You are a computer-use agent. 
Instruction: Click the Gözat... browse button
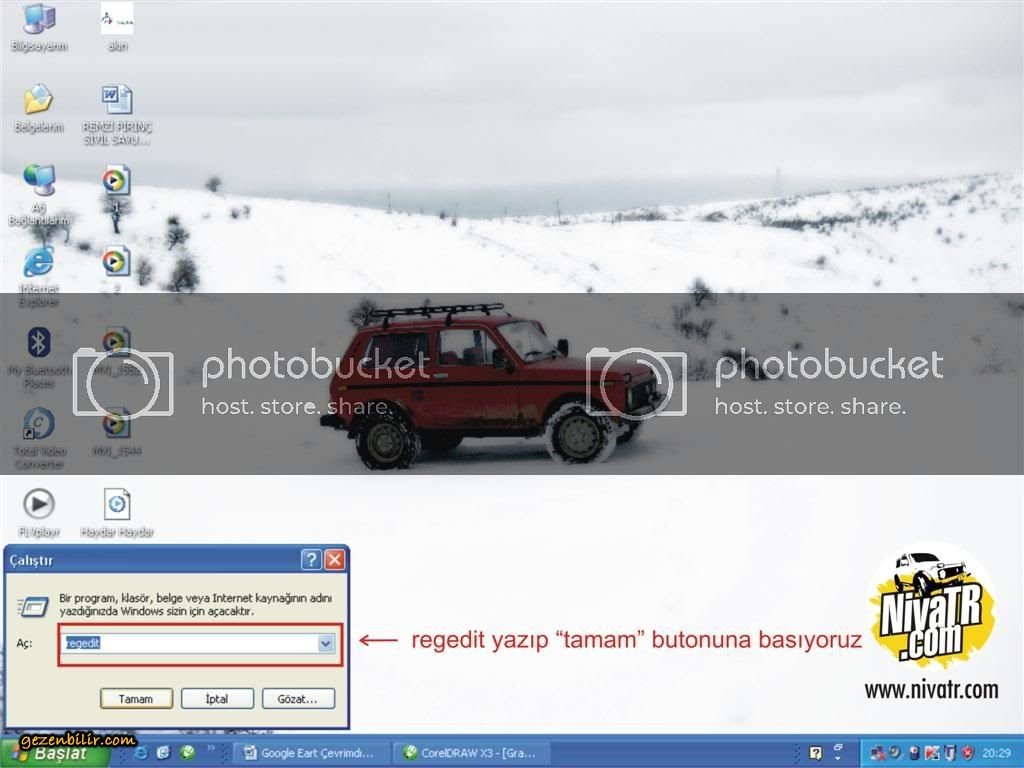[x=298, y=699]
